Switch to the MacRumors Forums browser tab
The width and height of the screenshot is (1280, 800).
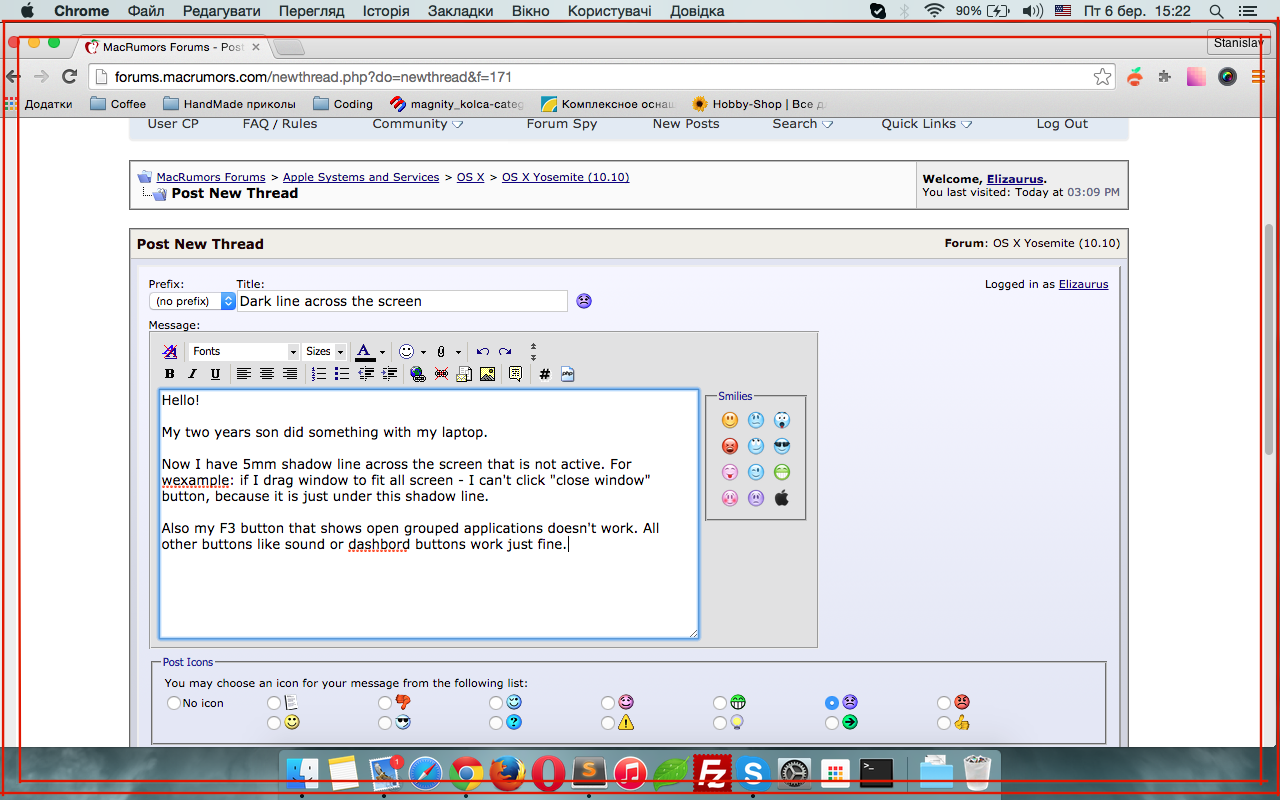tap(172, 47)
